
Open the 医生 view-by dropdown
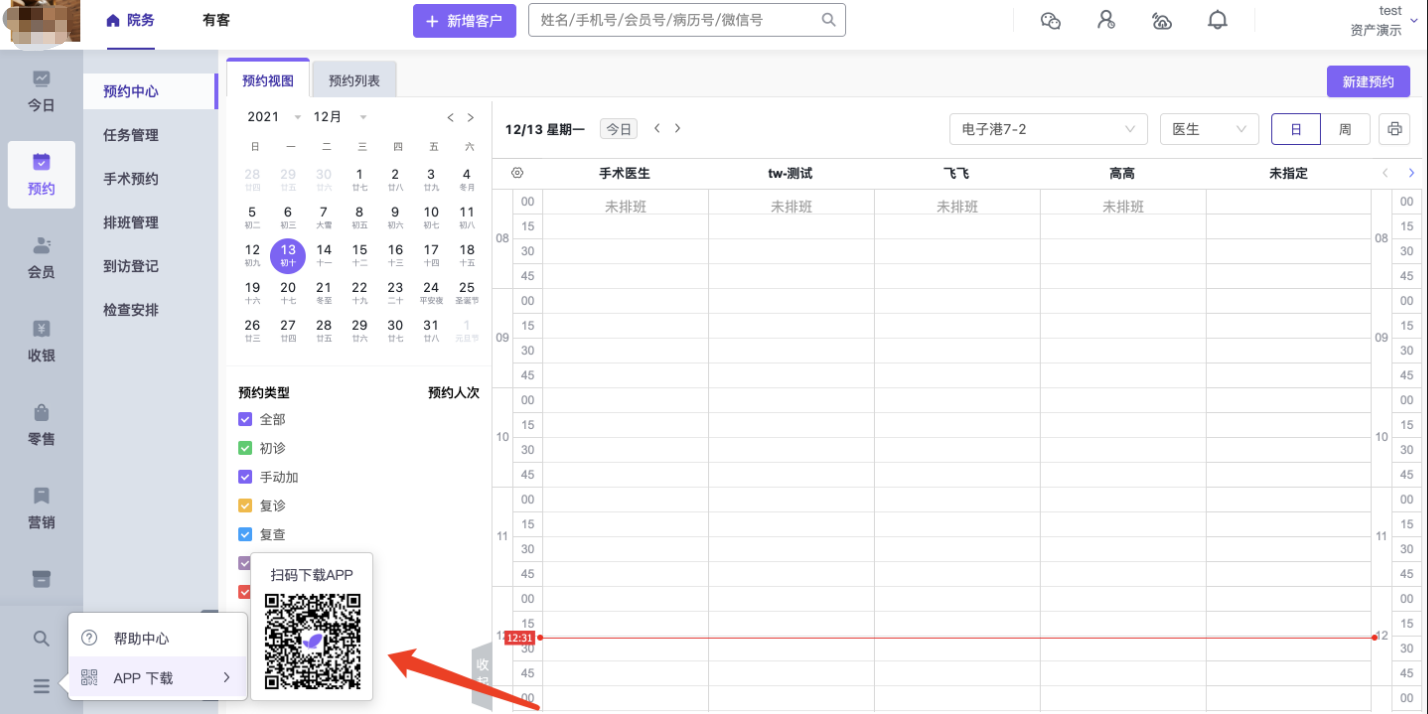coord(1209,129)
